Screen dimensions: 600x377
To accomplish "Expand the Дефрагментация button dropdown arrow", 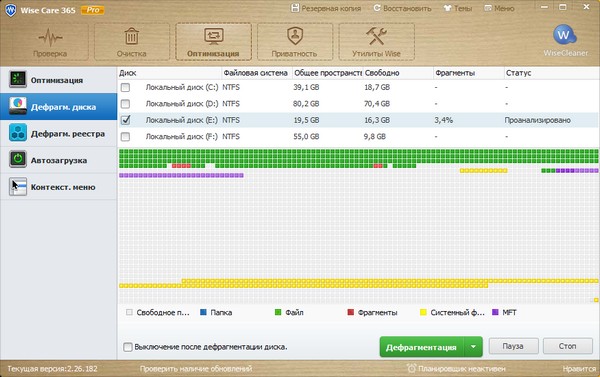I will (x=473, y=347).
